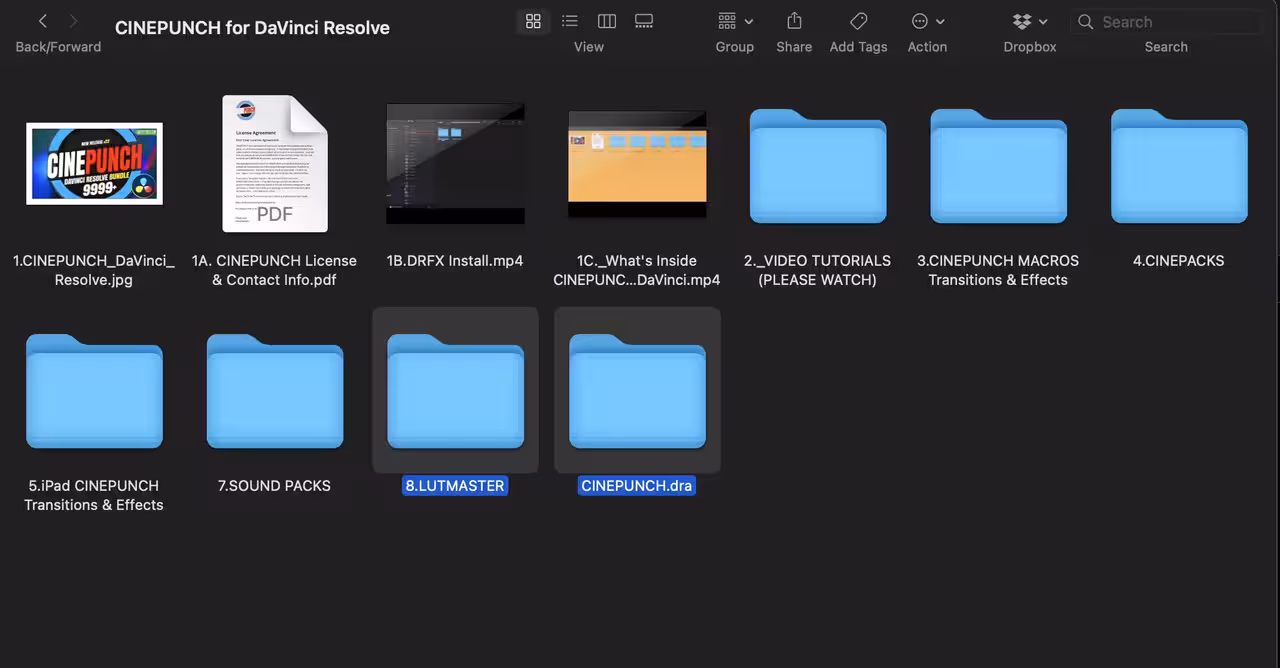Click the search magnifier icon
Image resolution: width=1280 pixels, height=668 pixels.
point(1085,22)
